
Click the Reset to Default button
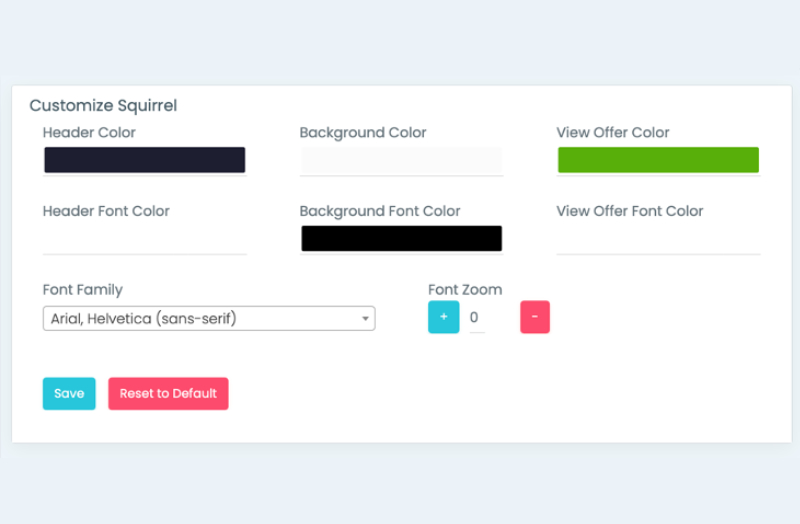click(168, 393)
